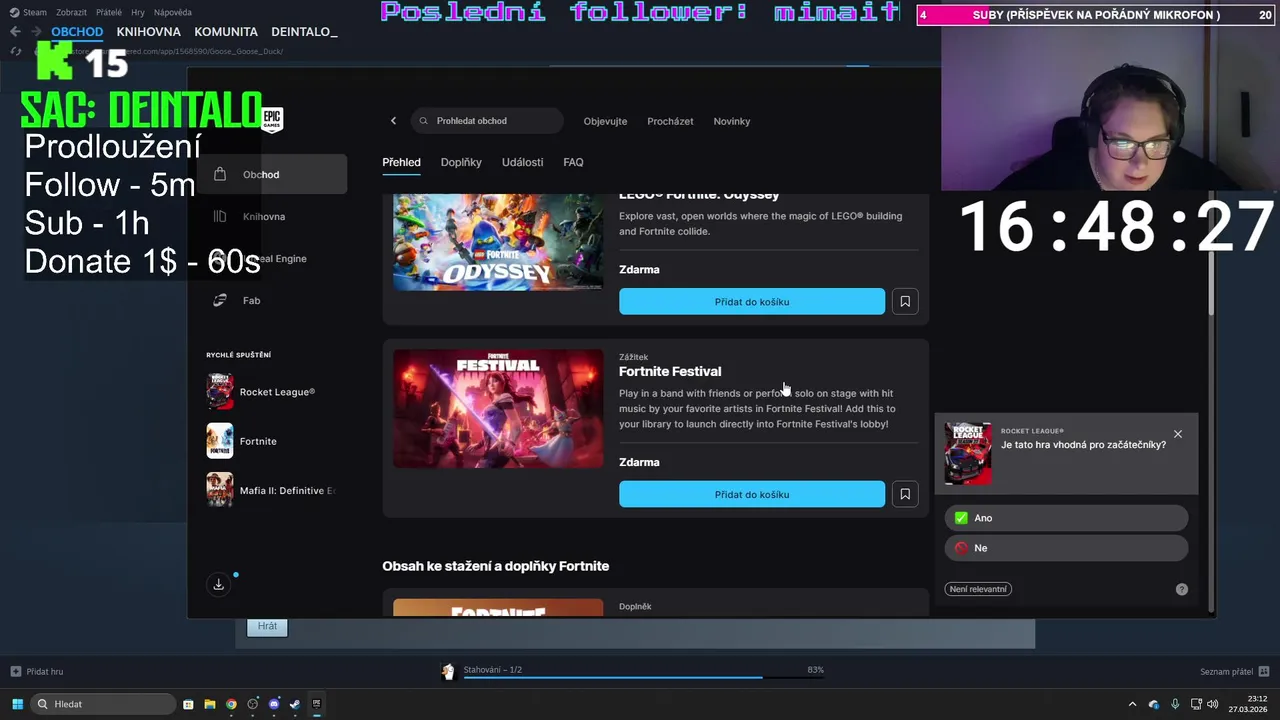1280x720 pixels.
Task: Add LEGO Fortnite Odyssey to cart
Action: 752,301
